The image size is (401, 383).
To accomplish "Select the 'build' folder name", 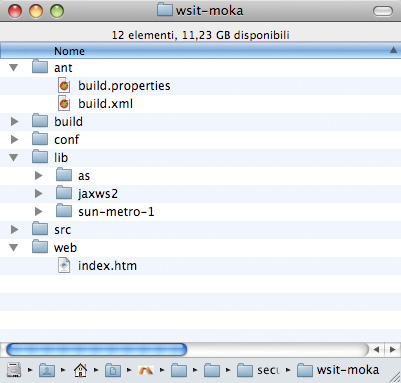I will (x=68, y=122).
